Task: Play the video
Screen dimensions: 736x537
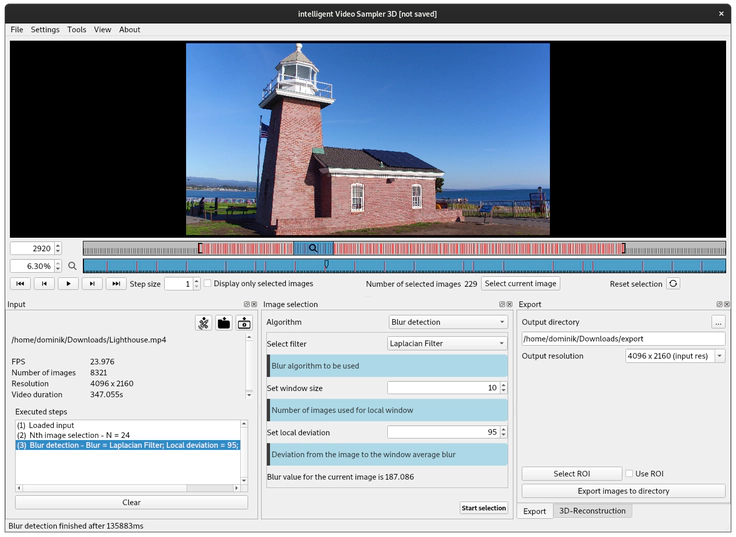Action: 68,284
